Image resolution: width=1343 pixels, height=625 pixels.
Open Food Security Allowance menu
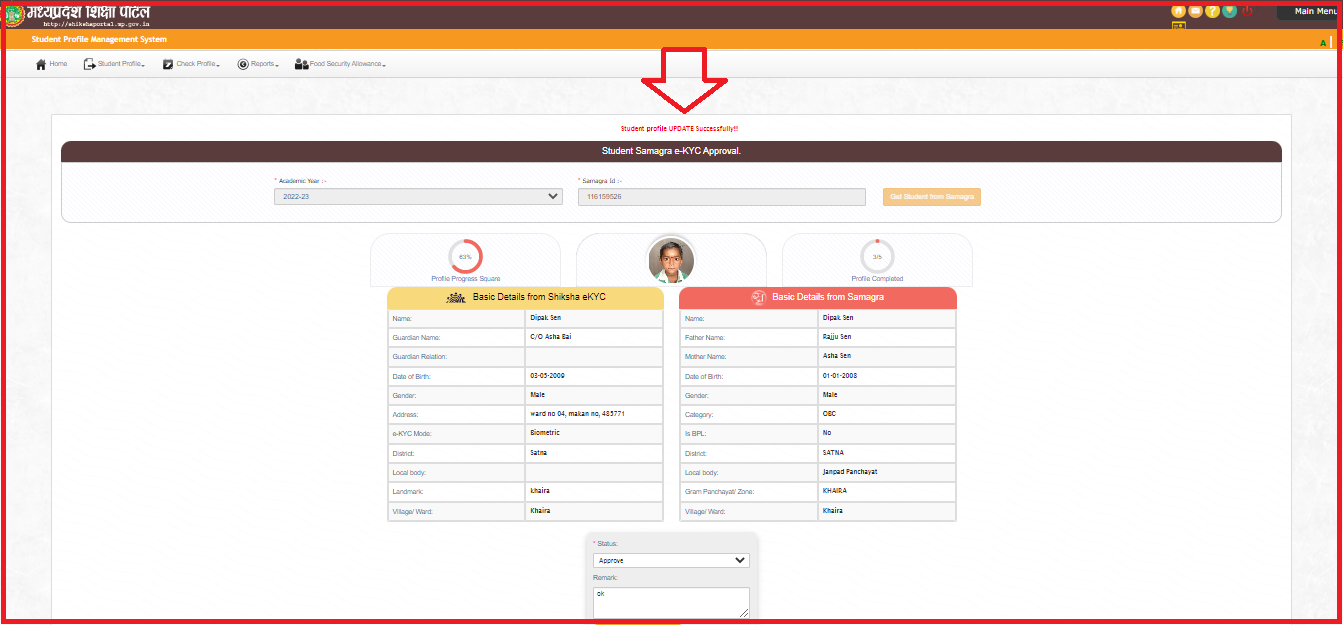340,64
